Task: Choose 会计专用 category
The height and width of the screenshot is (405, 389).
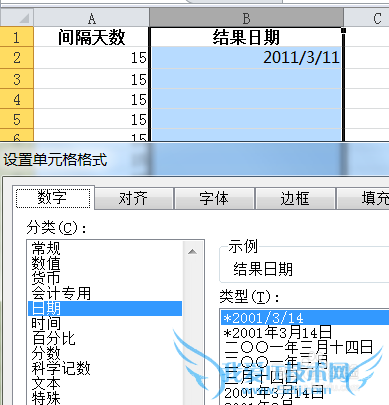Action: point(105,293)
